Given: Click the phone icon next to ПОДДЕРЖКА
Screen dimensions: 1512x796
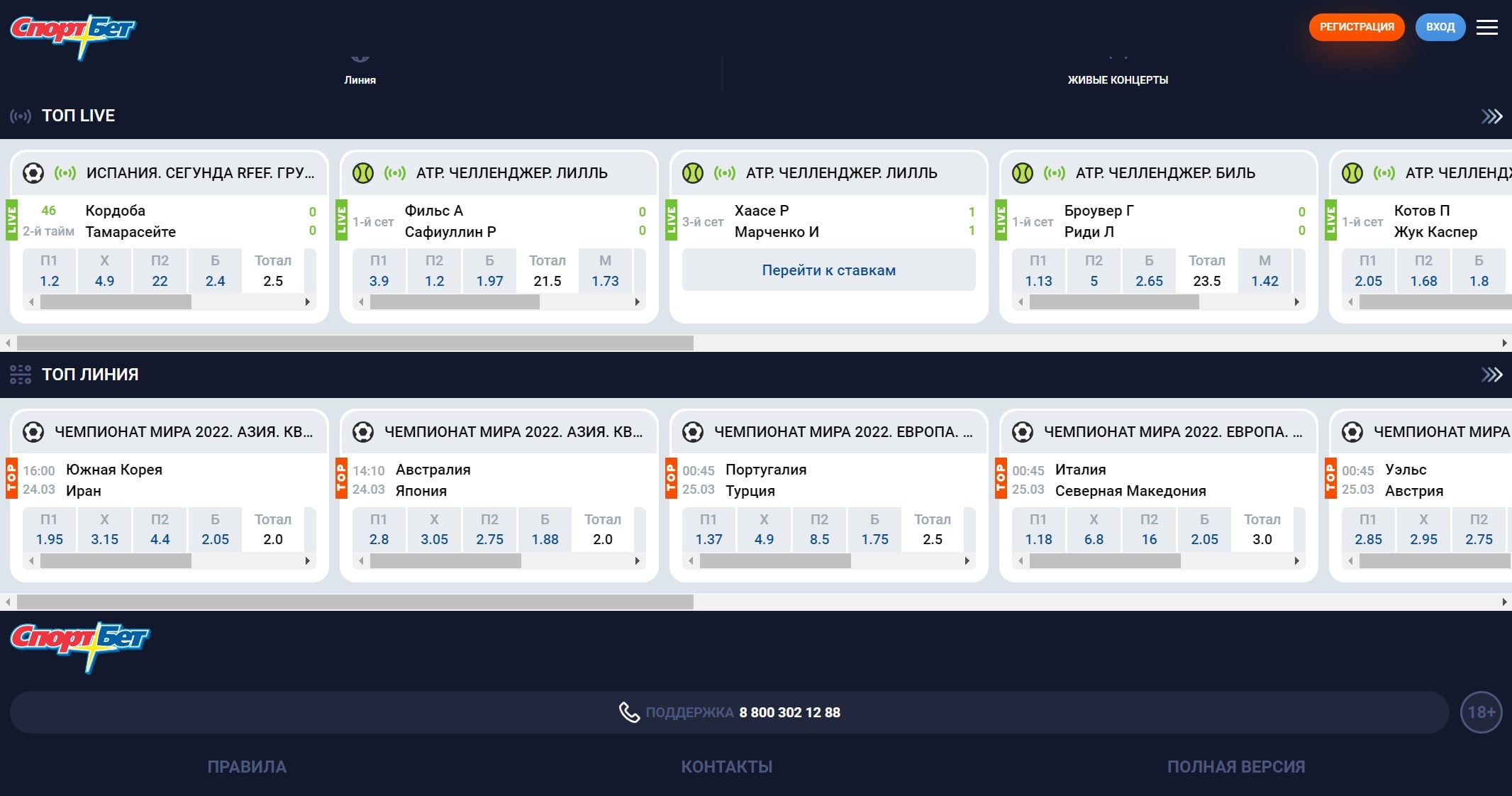Looking at the screenshot, I should (x=629, y=712).
